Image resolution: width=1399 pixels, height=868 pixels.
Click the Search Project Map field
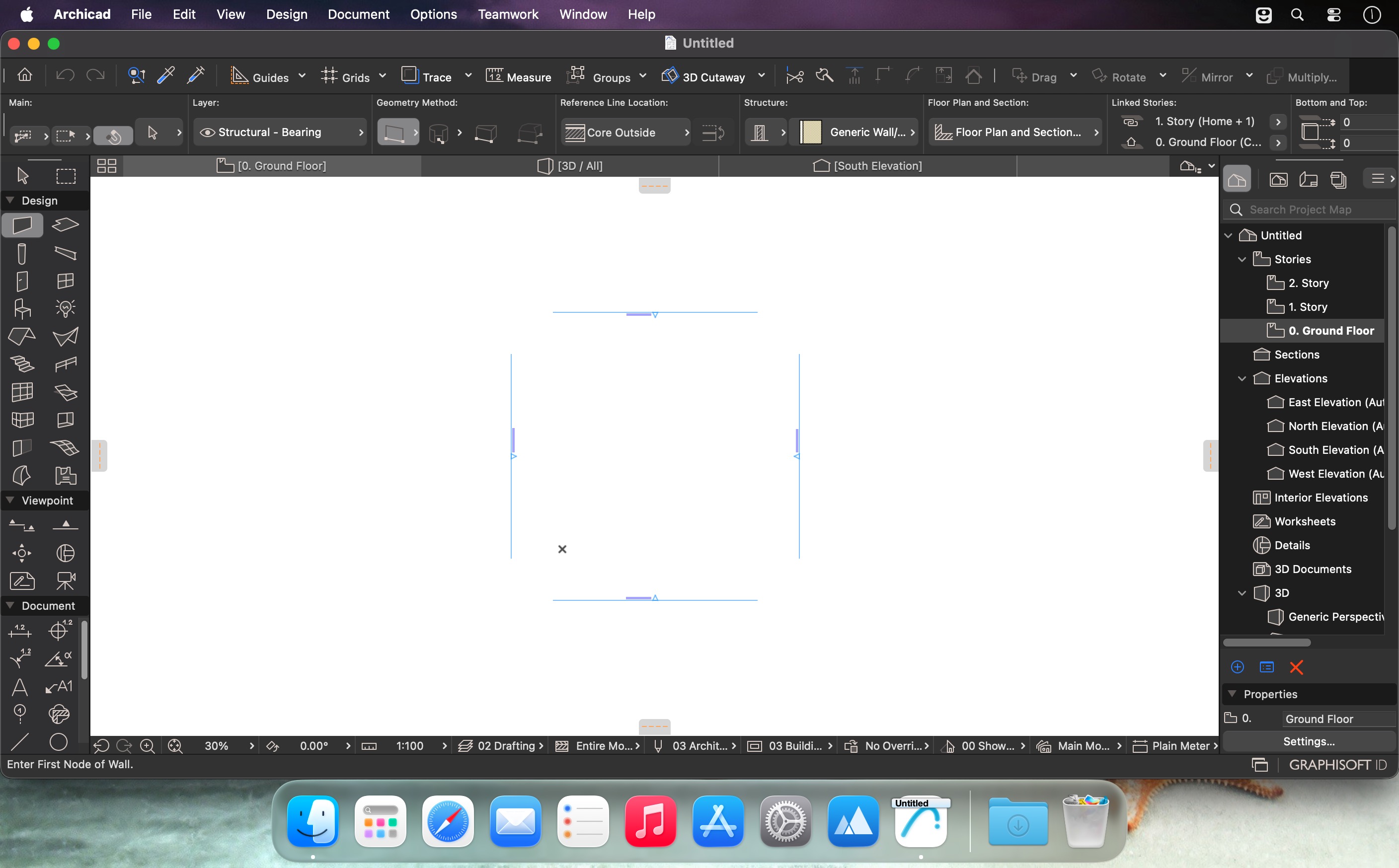(x=1309, y=210)
